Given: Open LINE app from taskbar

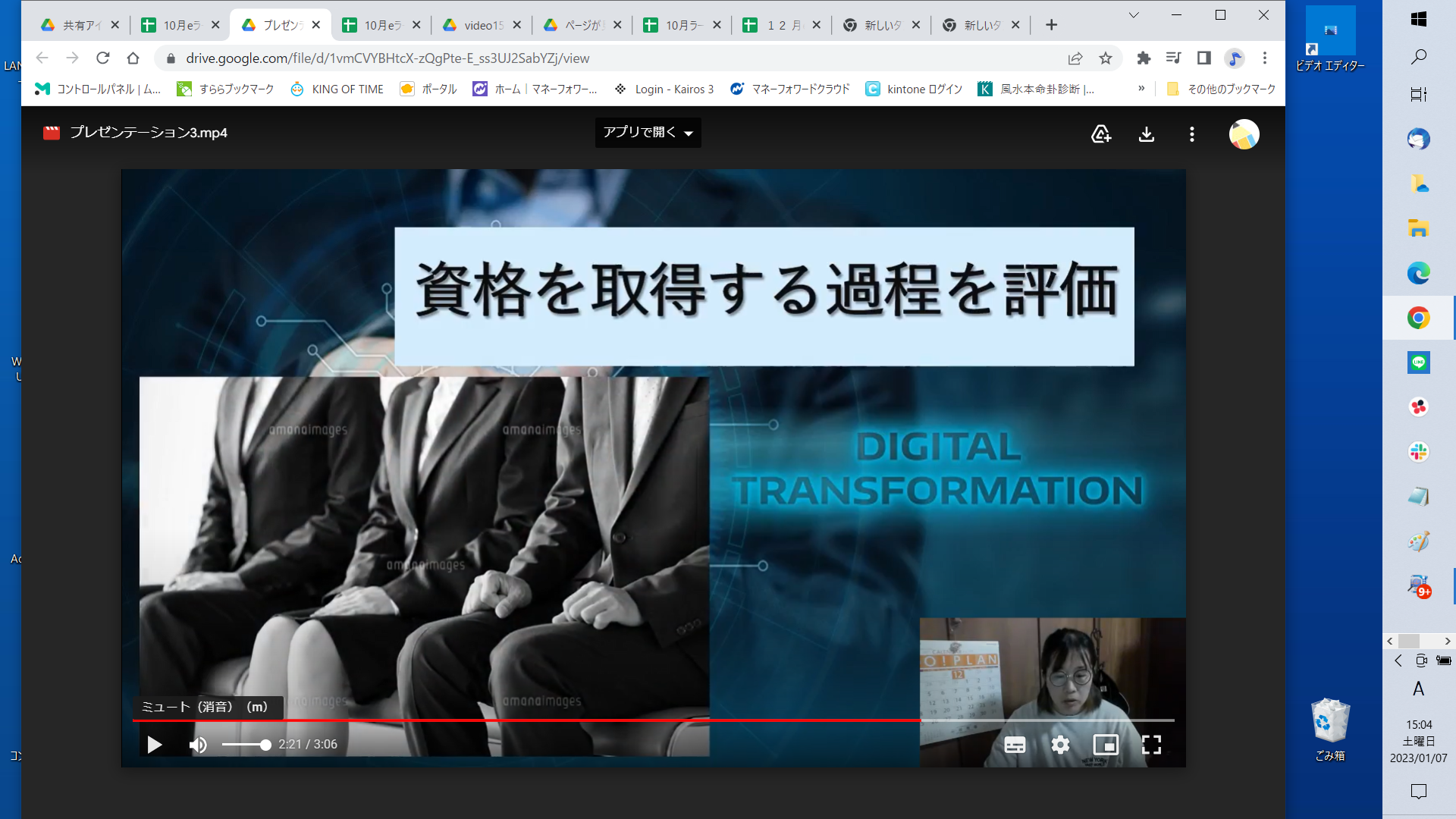Looking at the screenshot, I should [x=1419, y=362].
